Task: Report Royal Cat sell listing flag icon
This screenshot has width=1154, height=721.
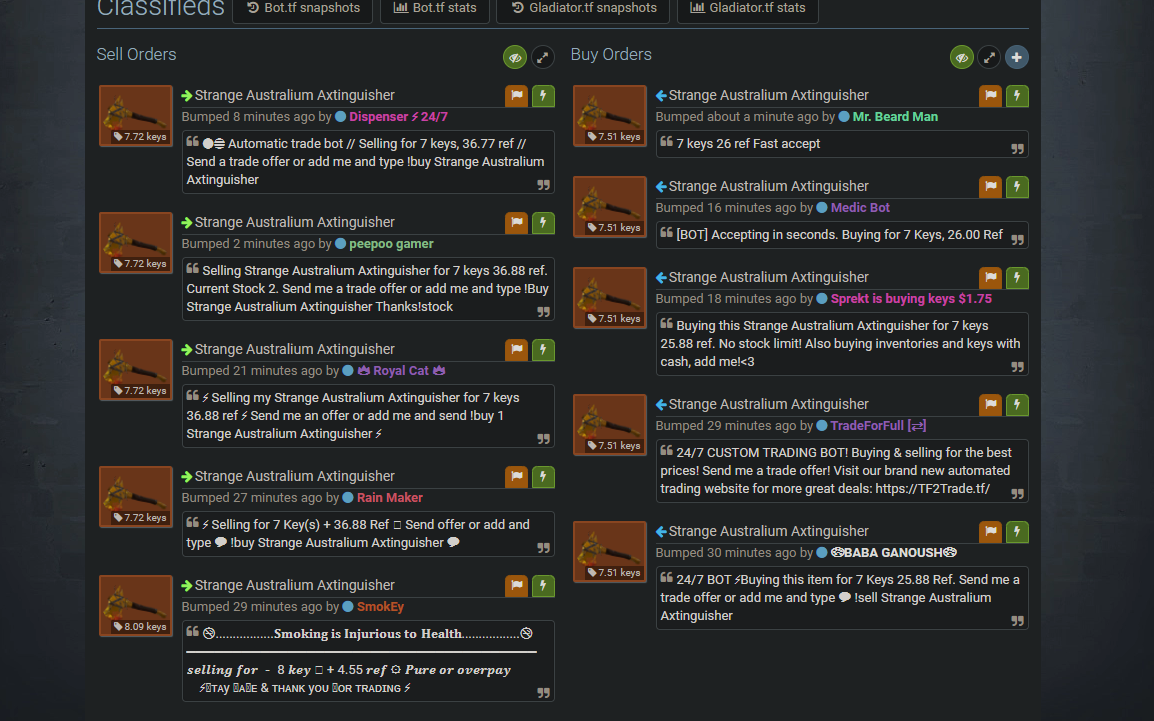Action: click(x=517, y=350)
